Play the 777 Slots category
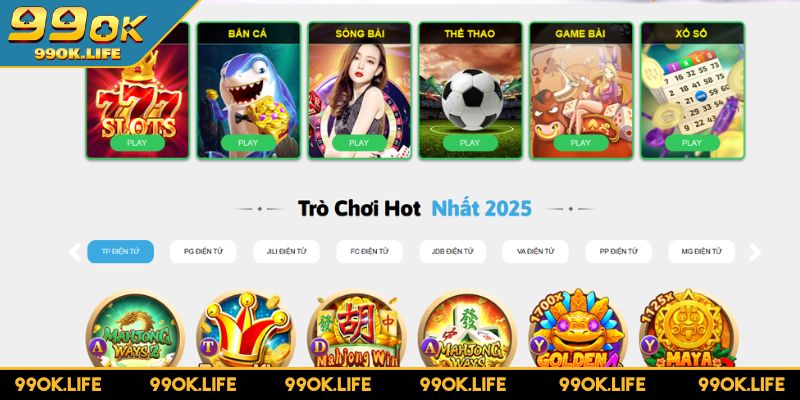 pos(137,143)
